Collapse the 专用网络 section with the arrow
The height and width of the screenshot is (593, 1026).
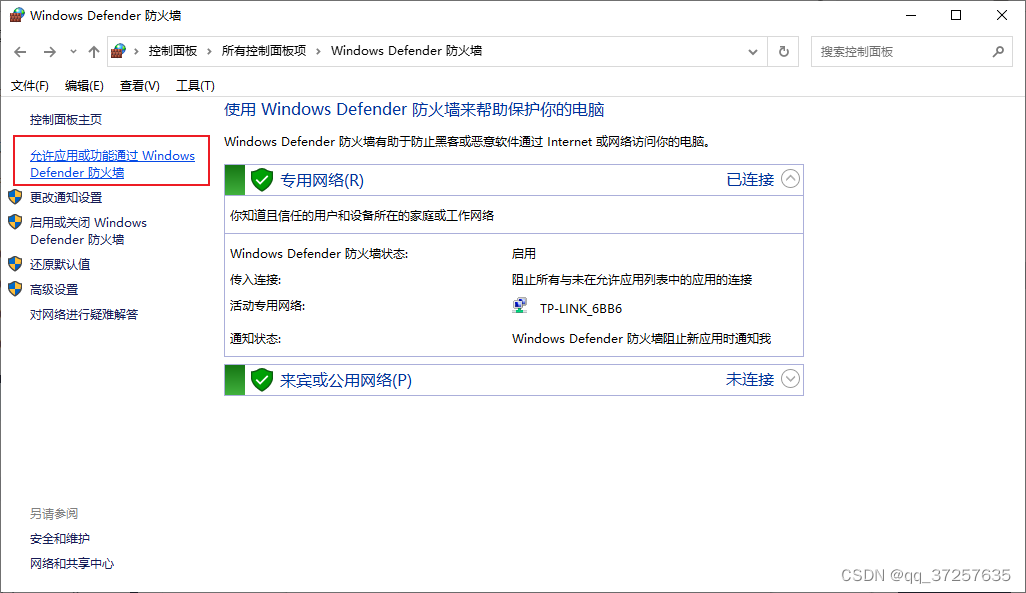pyautogui.click(x=790, y=179)
